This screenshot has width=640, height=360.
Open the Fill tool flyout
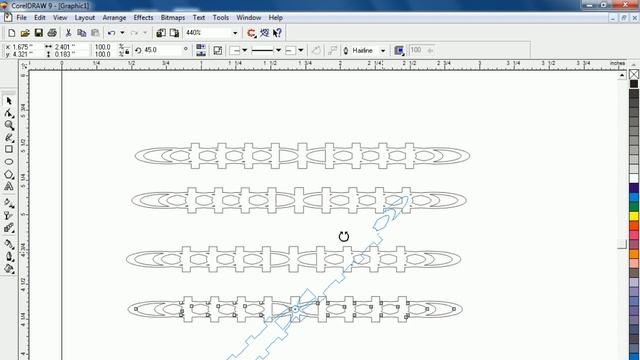tap(9, 269)
